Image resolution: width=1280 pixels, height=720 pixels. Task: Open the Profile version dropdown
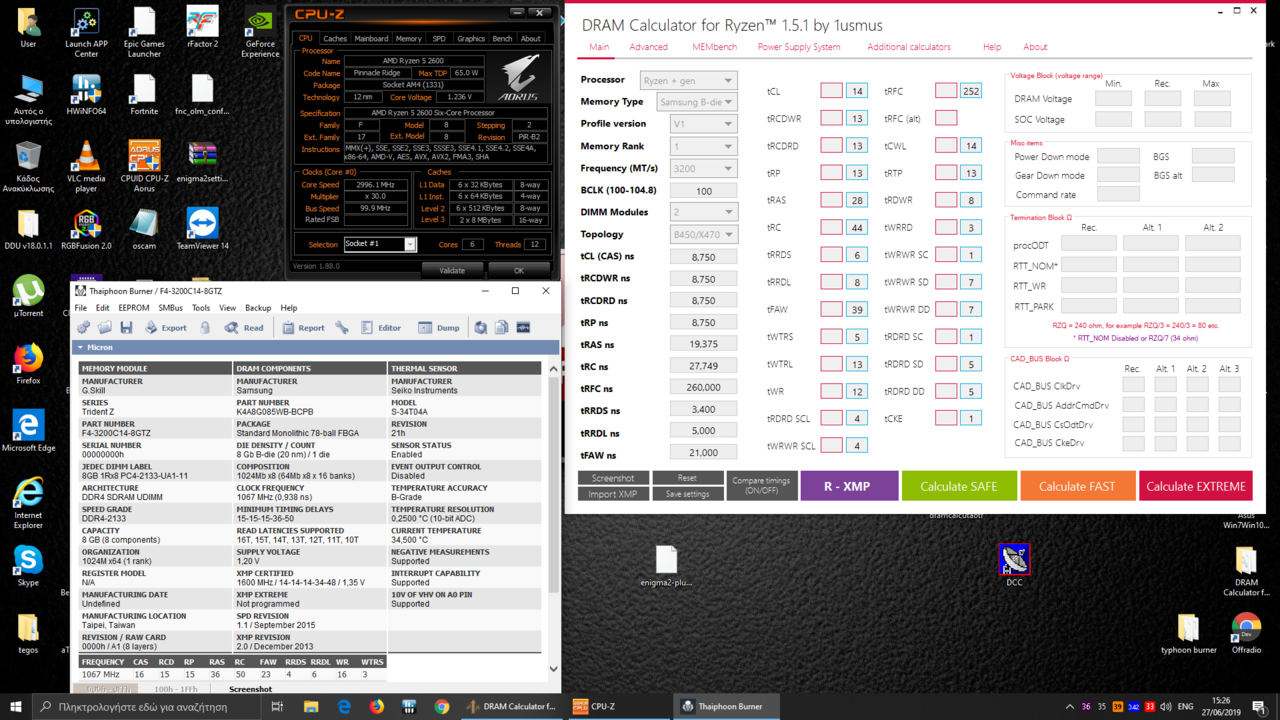(703, 124)
